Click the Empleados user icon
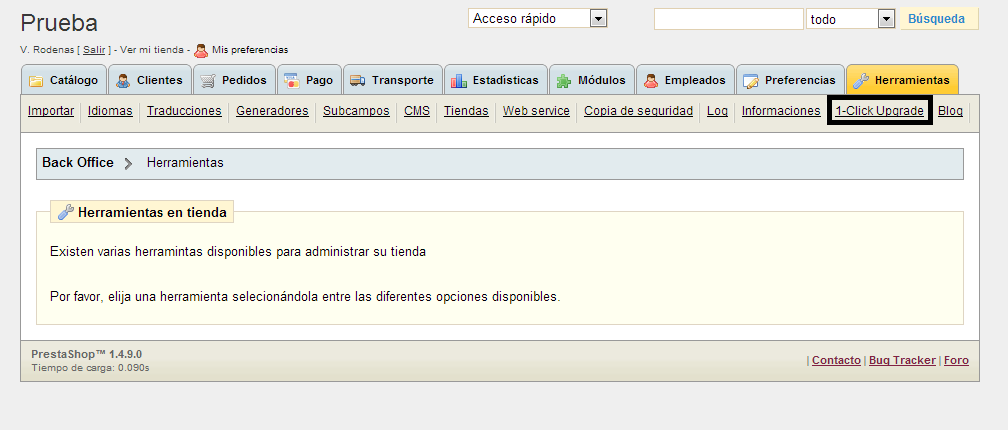The height and width of the screenshot is (430, 1008). coord(651,81)
